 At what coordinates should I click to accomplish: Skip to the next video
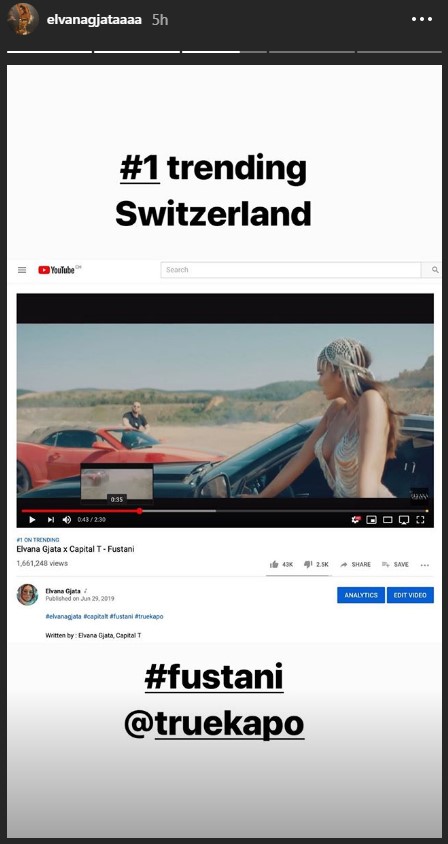point(51,519)
